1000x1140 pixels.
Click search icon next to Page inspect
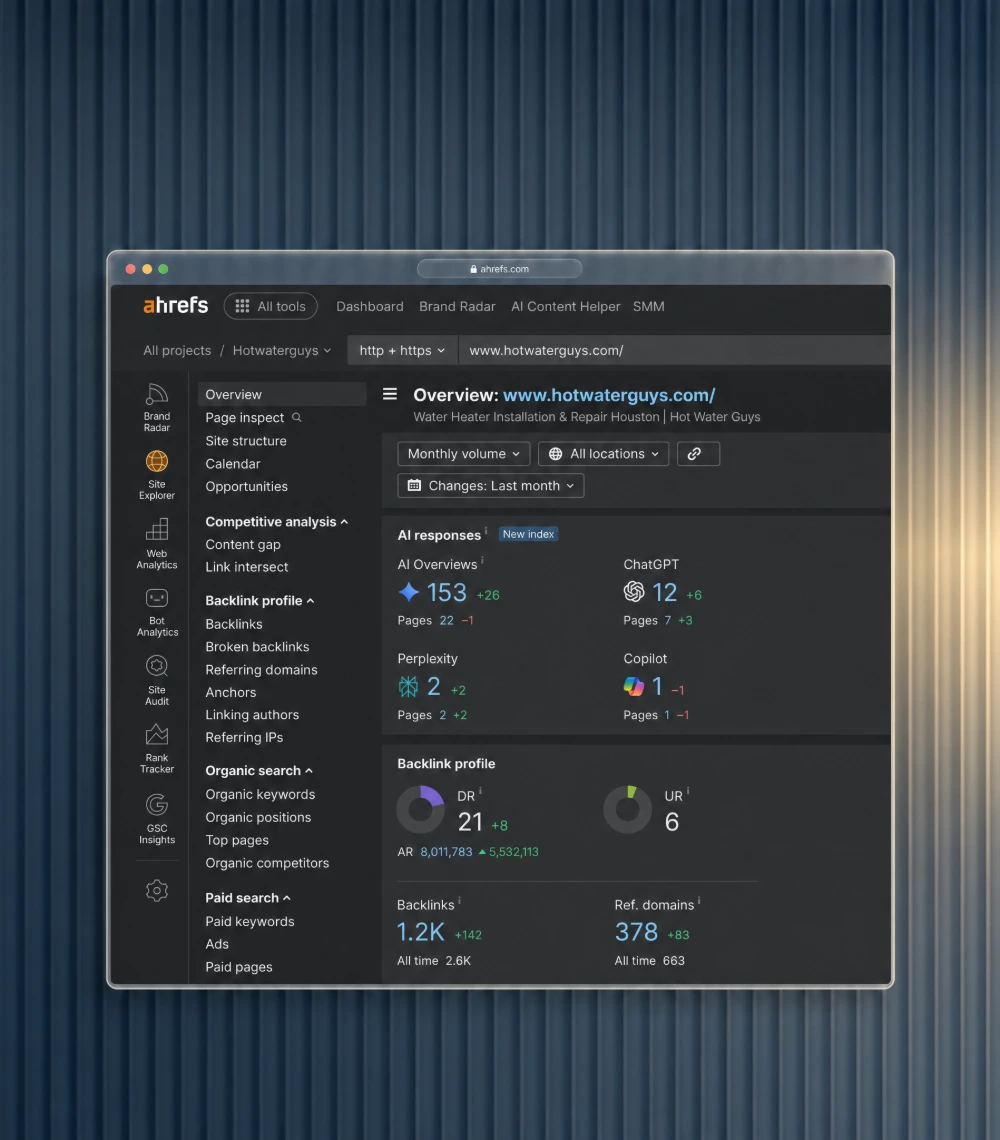click(297, 417)
